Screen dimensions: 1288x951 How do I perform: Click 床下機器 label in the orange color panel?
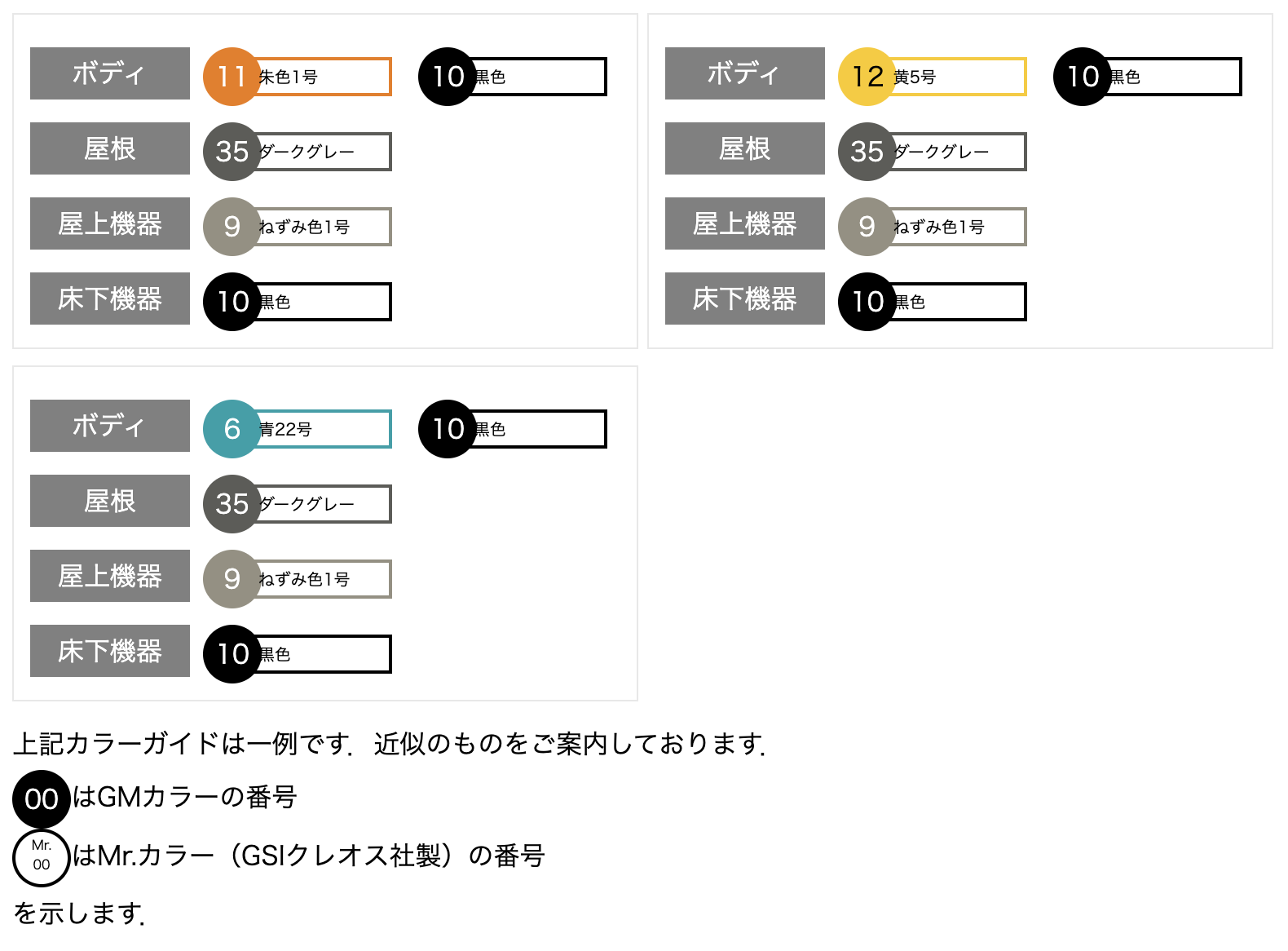[x=110, y=299]
